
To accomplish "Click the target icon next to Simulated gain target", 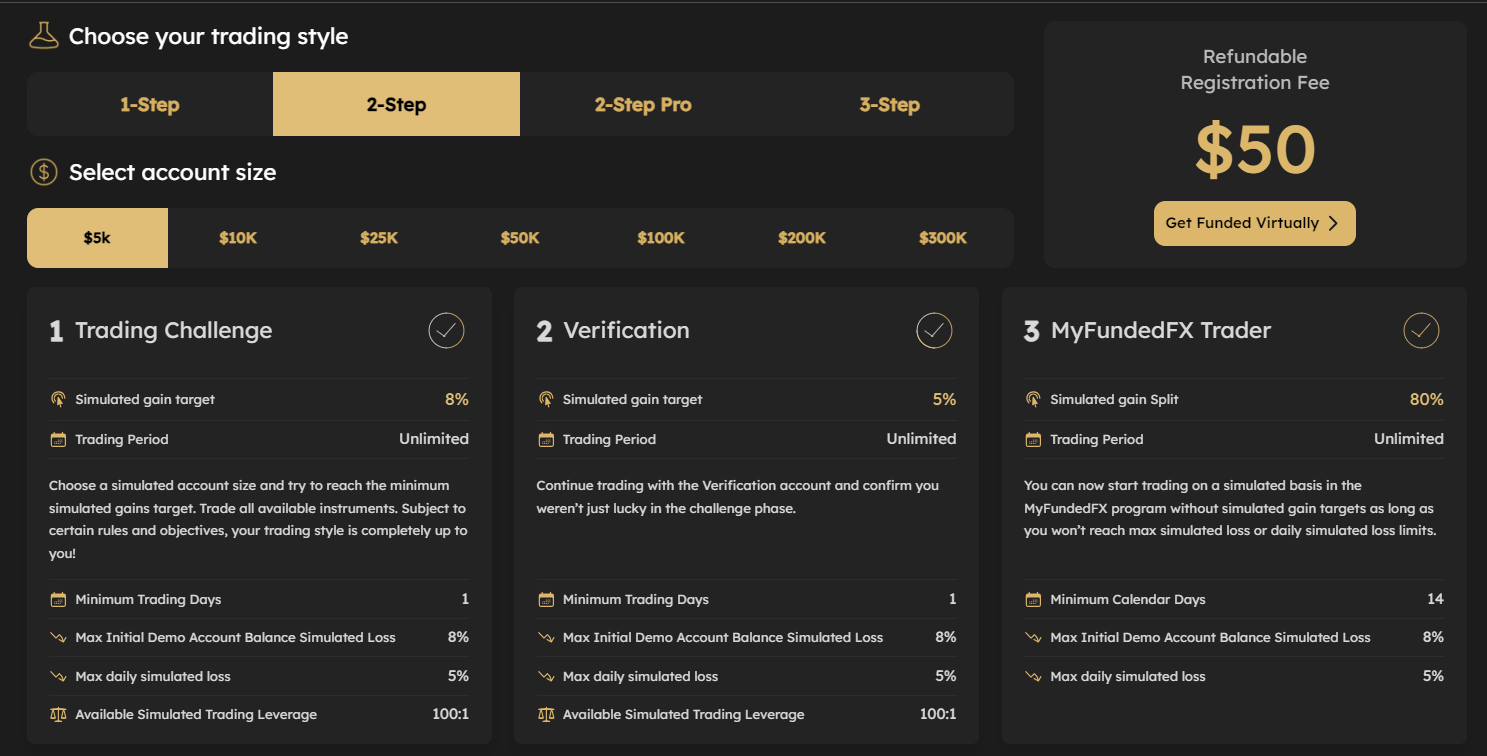I will coord(58,398).
